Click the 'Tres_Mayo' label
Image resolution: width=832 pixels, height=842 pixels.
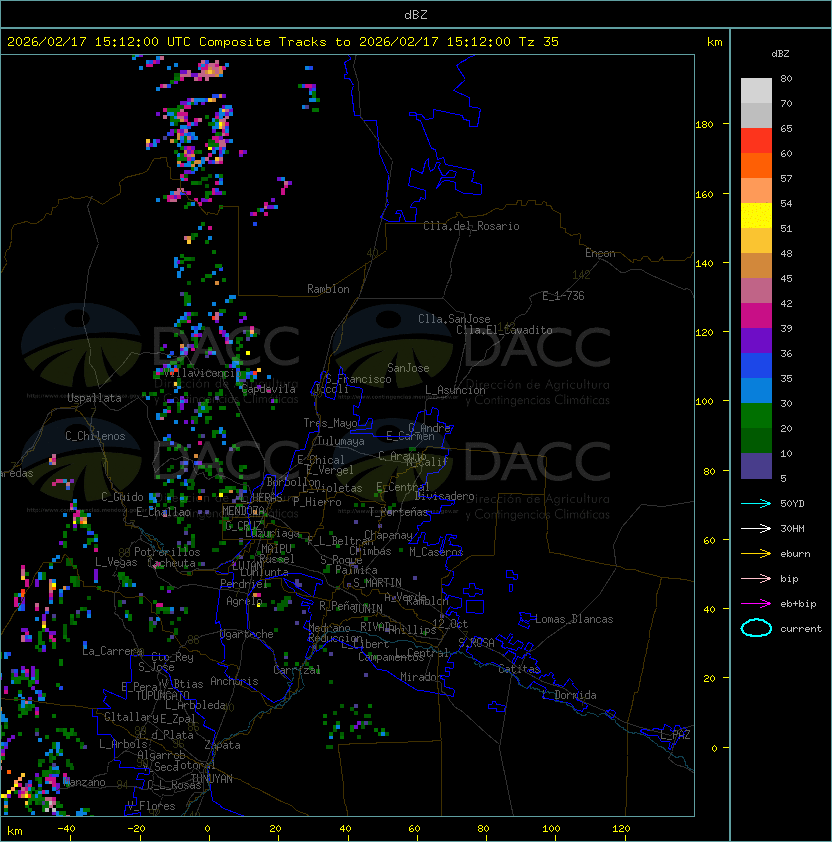click(x=330, y=423)
